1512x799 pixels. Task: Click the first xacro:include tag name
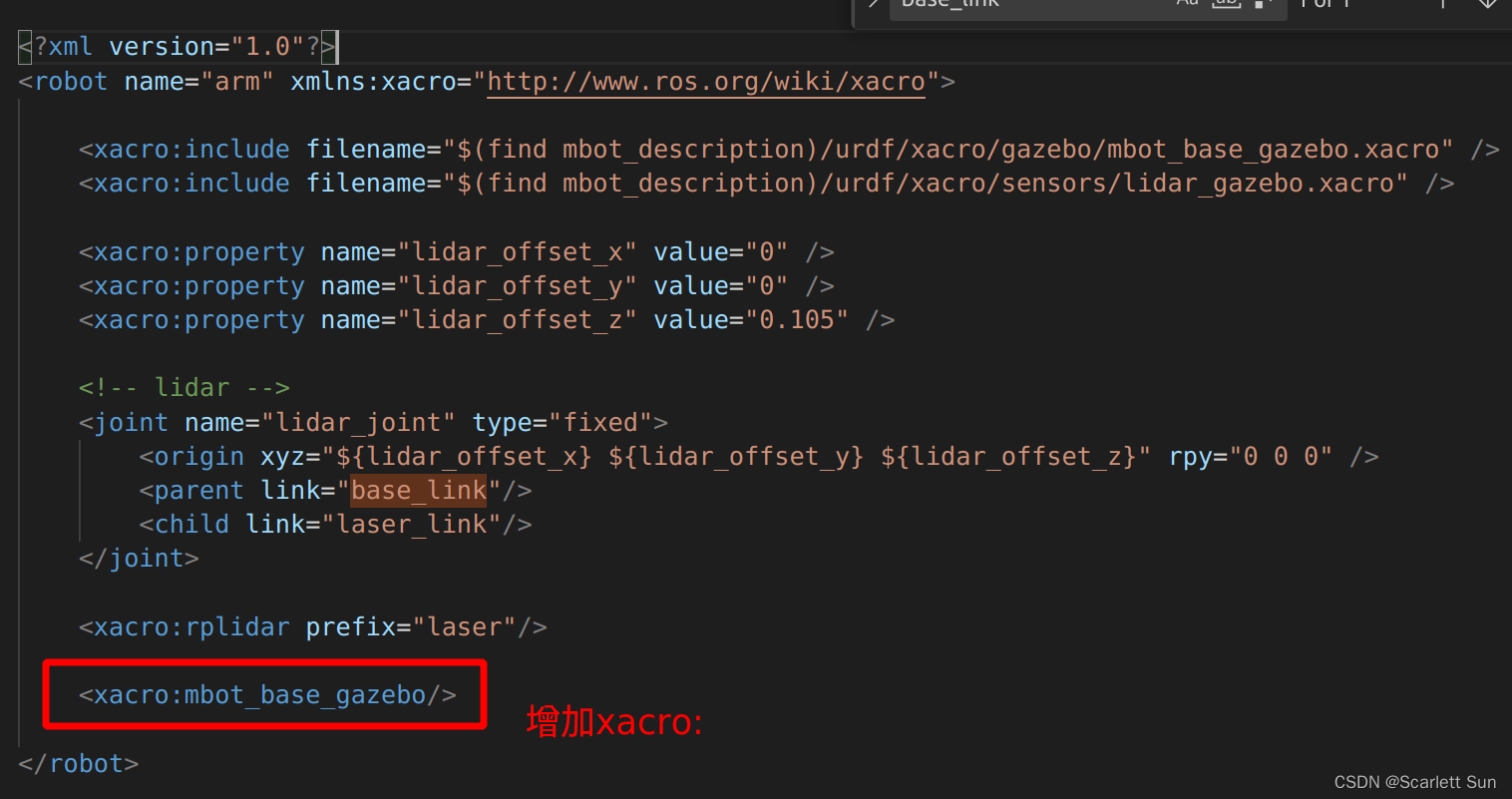(x=191, y=150)
